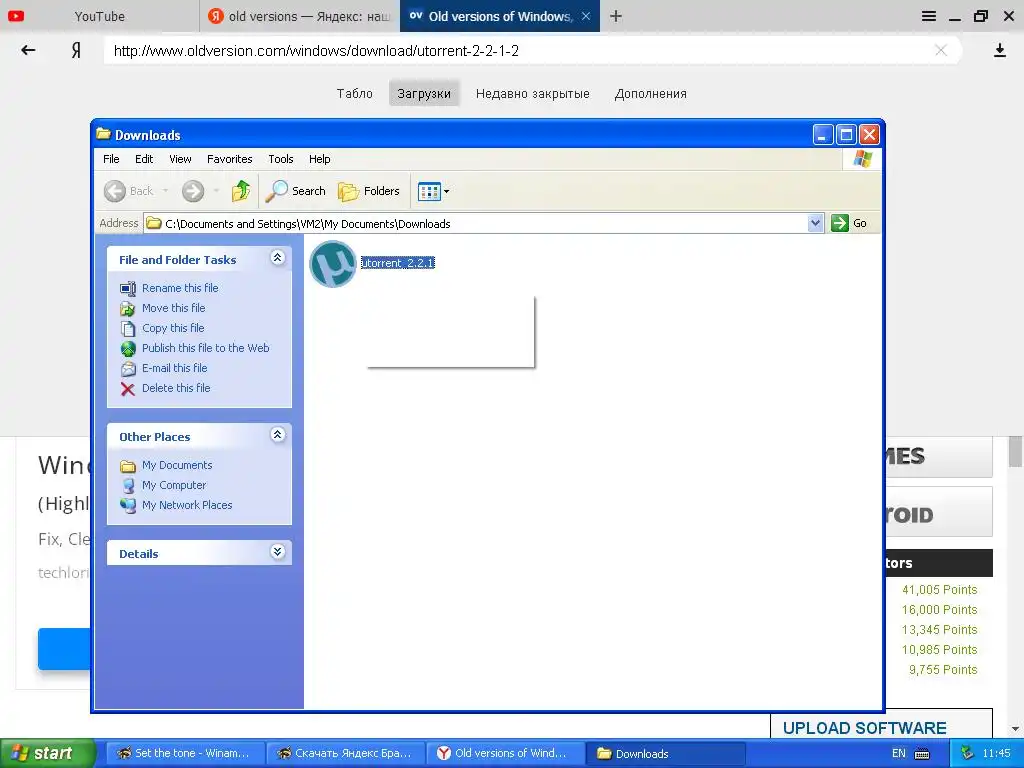The width and height of the screenshot is (1024, 768).
Task: Open the Tools menu
Action: tap(281, 159)
